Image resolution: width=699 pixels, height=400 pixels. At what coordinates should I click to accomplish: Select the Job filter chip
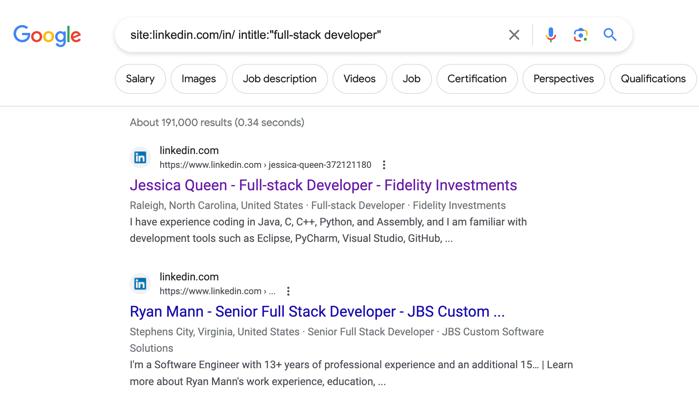tap(411, 79)
